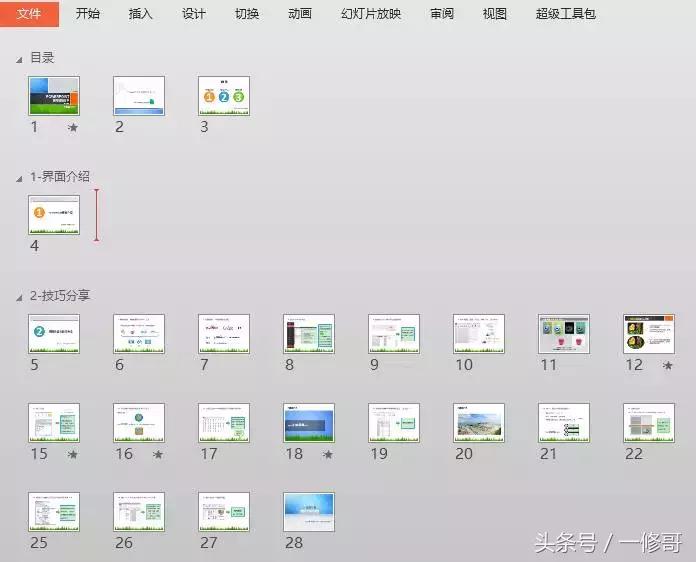Select slide 9 thumbnail
The height and width of the screenshot is (562, 696).
point(394,334)
